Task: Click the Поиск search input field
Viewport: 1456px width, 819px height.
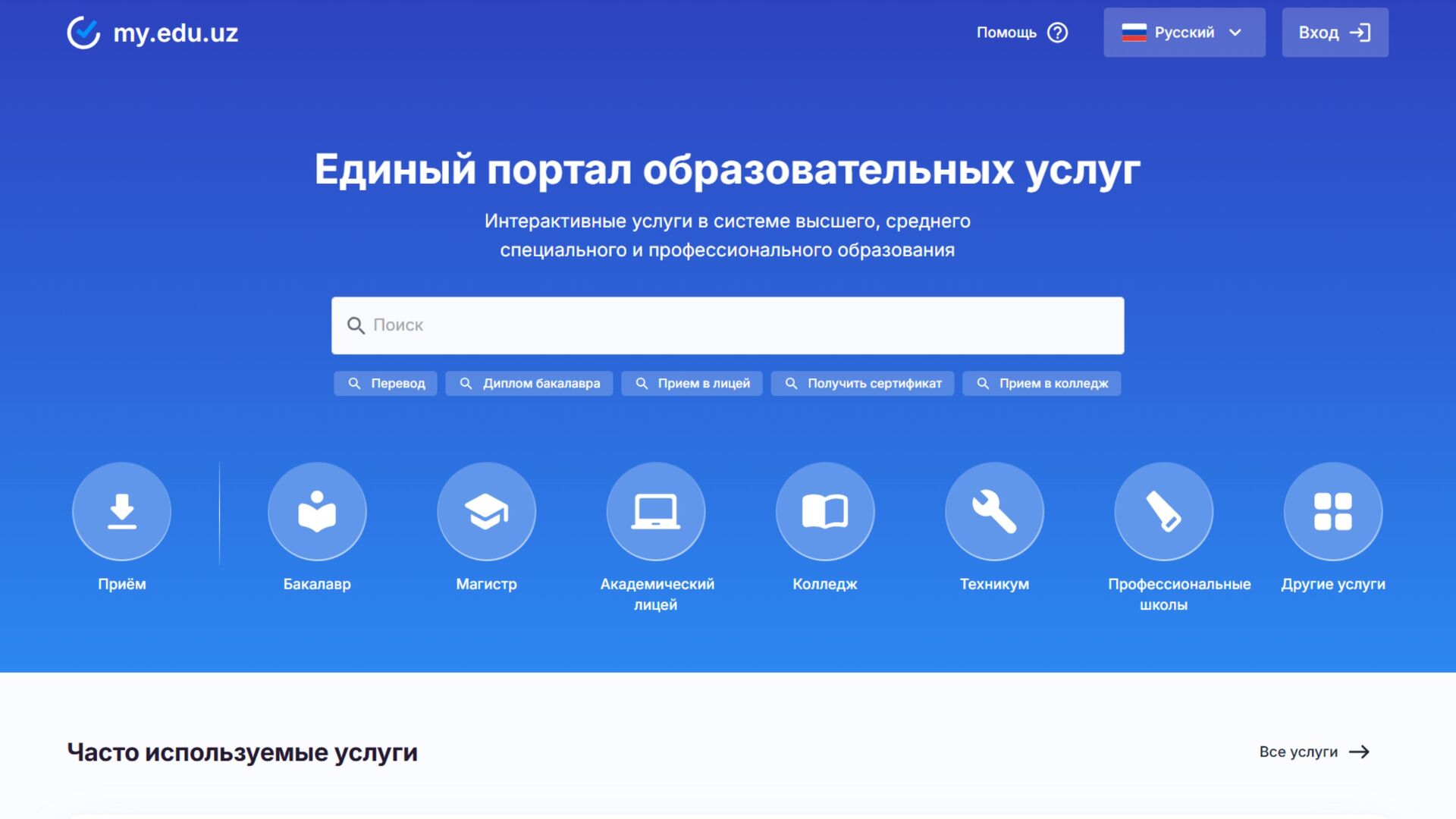Action: click(x=728, y=325)
